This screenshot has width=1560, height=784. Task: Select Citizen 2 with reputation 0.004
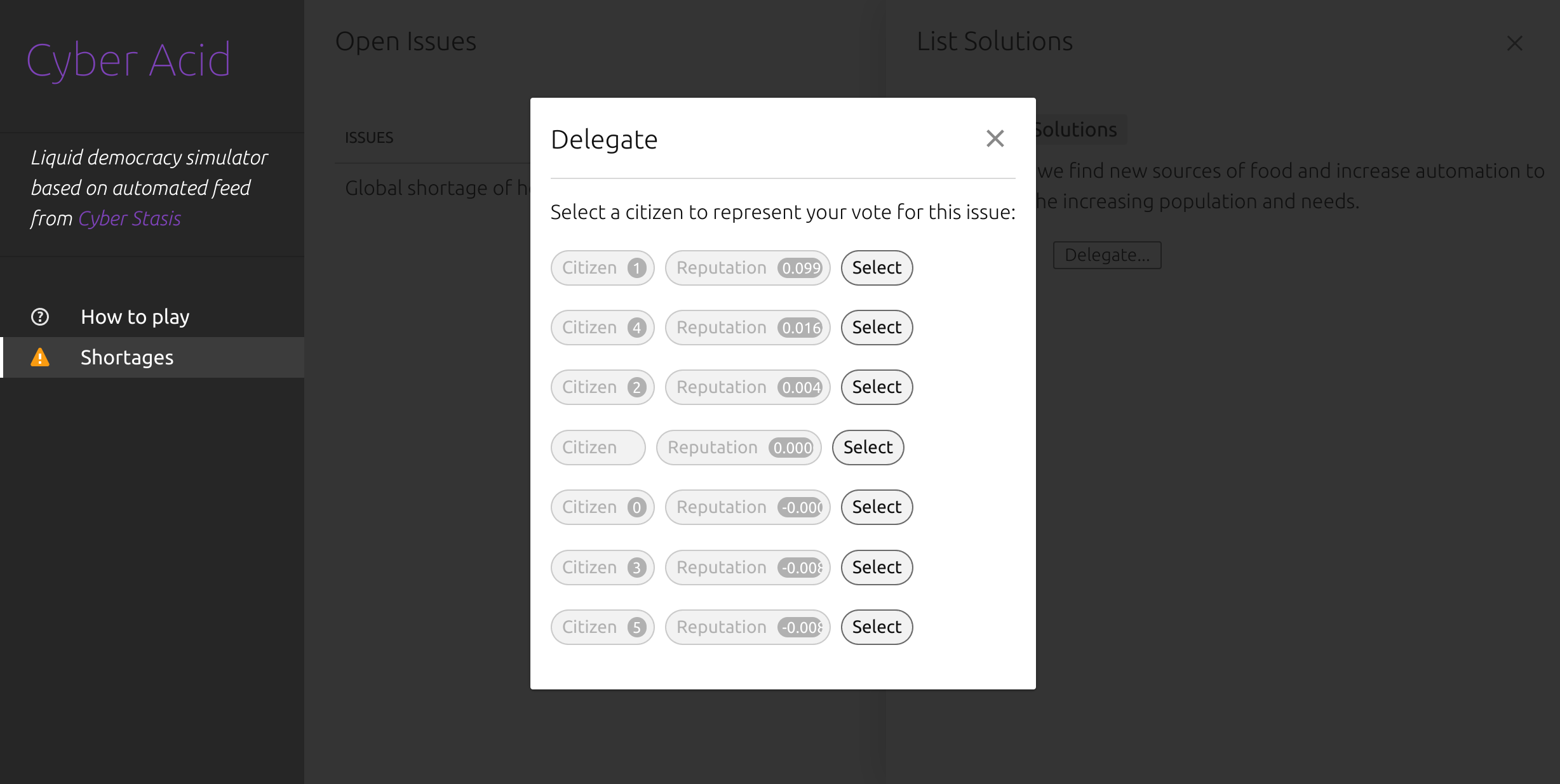click(876, 387)
